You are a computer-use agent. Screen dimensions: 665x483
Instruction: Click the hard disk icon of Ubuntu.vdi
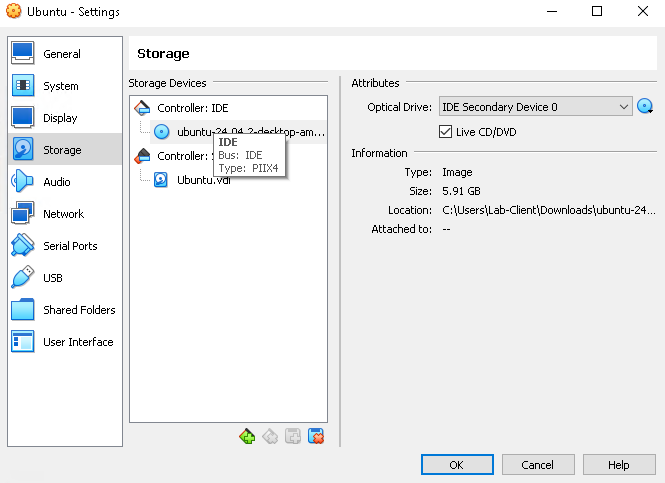coord(160,180)
